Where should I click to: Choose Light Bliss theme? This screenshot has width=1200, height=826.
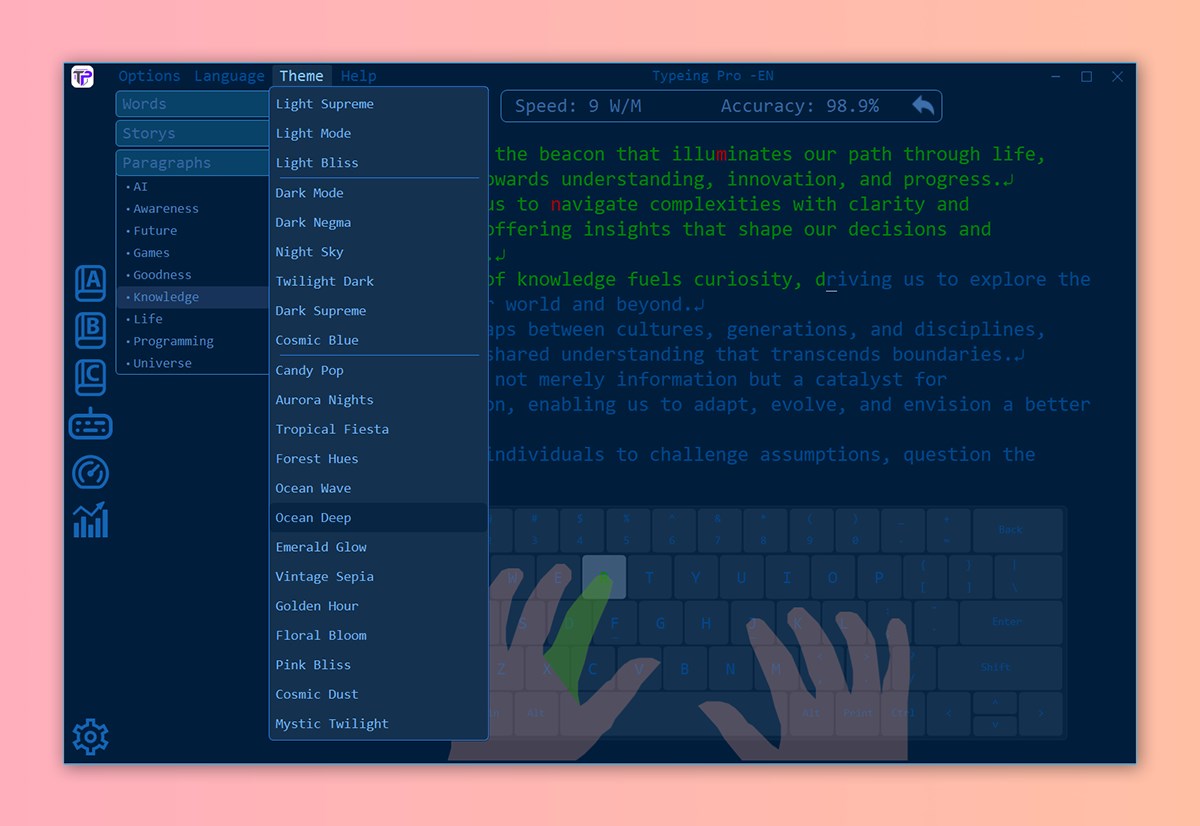click(378, 162)
